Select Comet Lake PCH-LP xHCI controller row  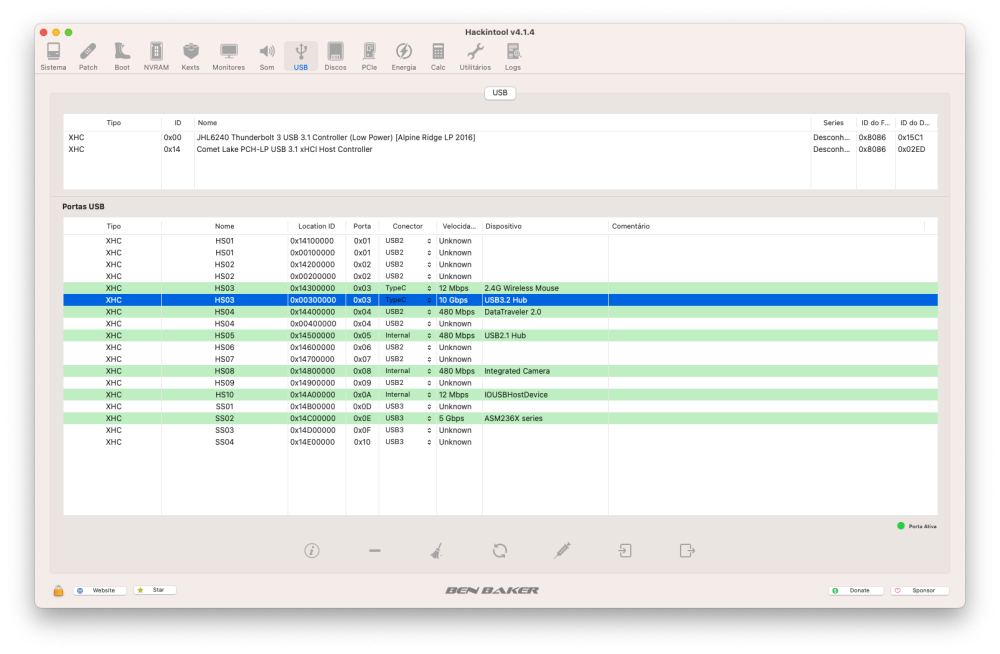(500, 149)
